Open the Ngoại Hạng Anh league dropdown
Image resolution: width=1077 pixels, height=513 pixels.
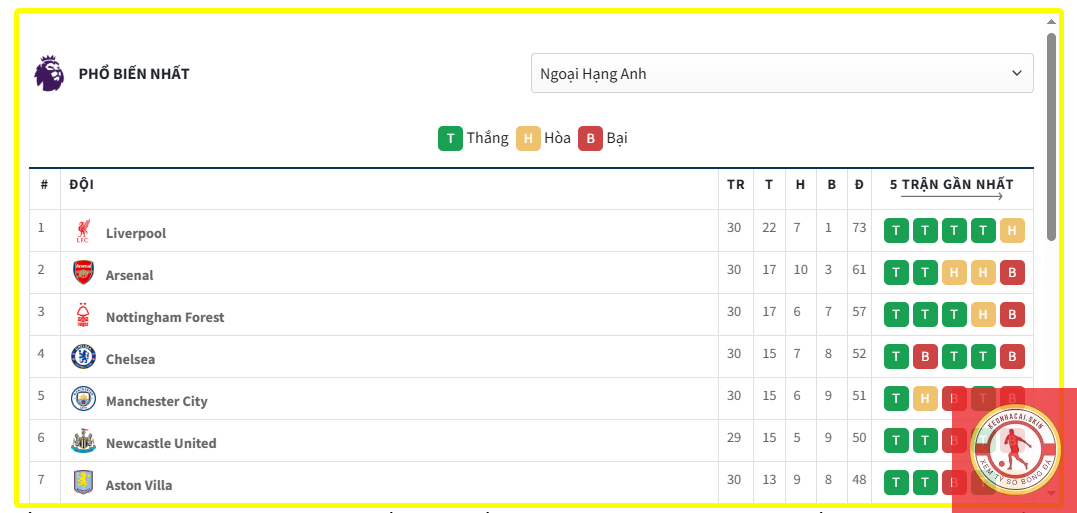781,73
